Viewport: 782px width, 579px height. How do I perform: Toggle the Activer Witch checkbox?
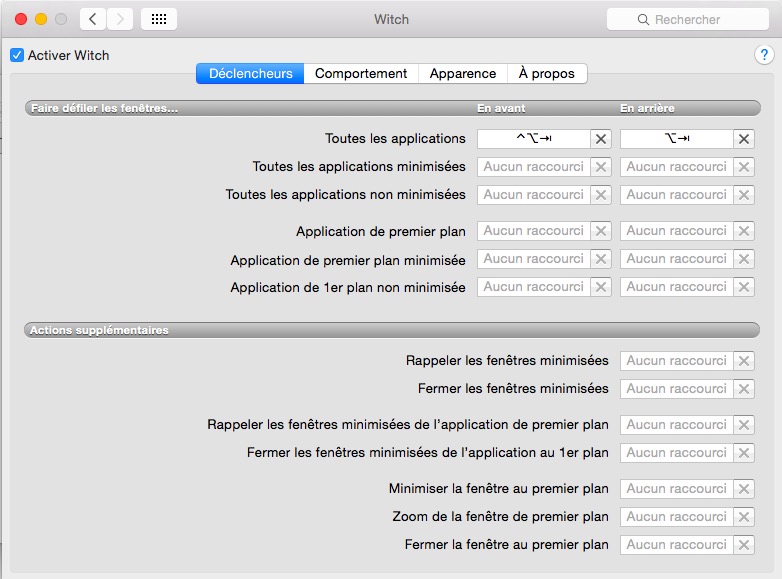click(x=17, y=56)
